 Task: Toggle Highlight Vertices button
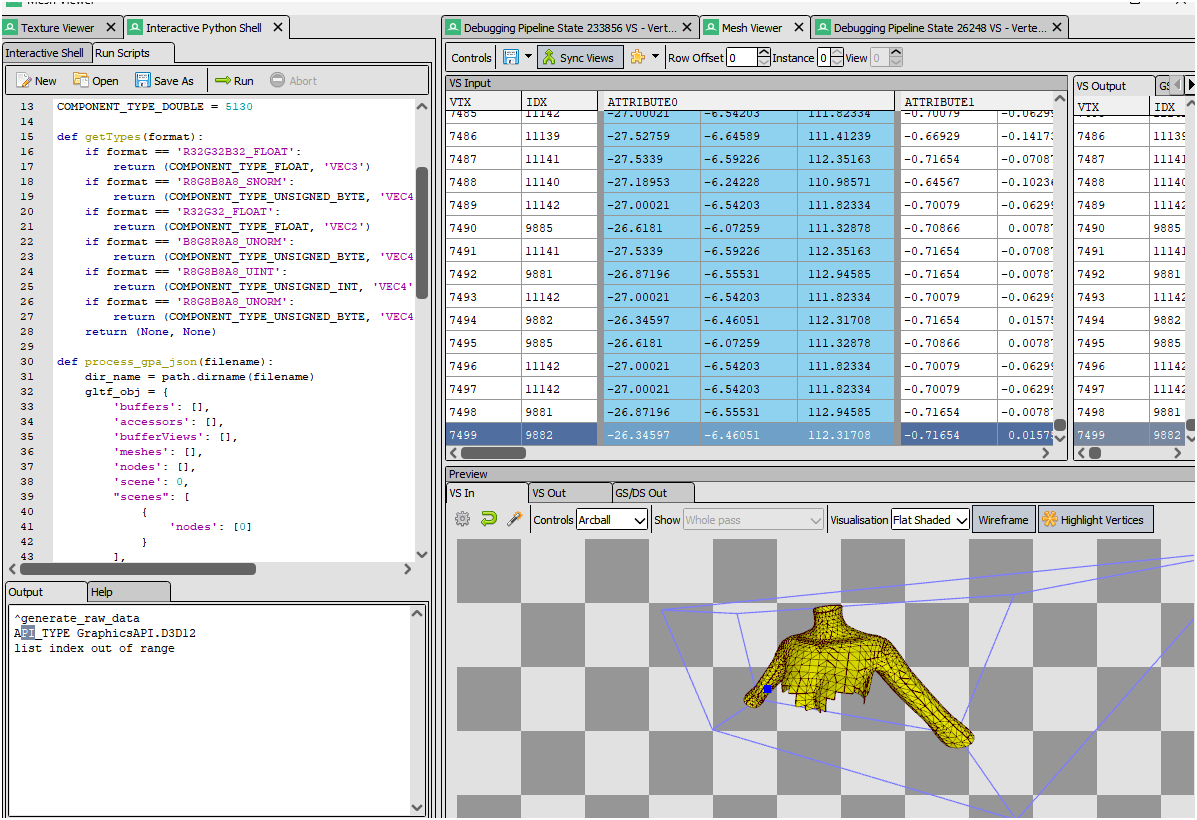[1095, 520]
